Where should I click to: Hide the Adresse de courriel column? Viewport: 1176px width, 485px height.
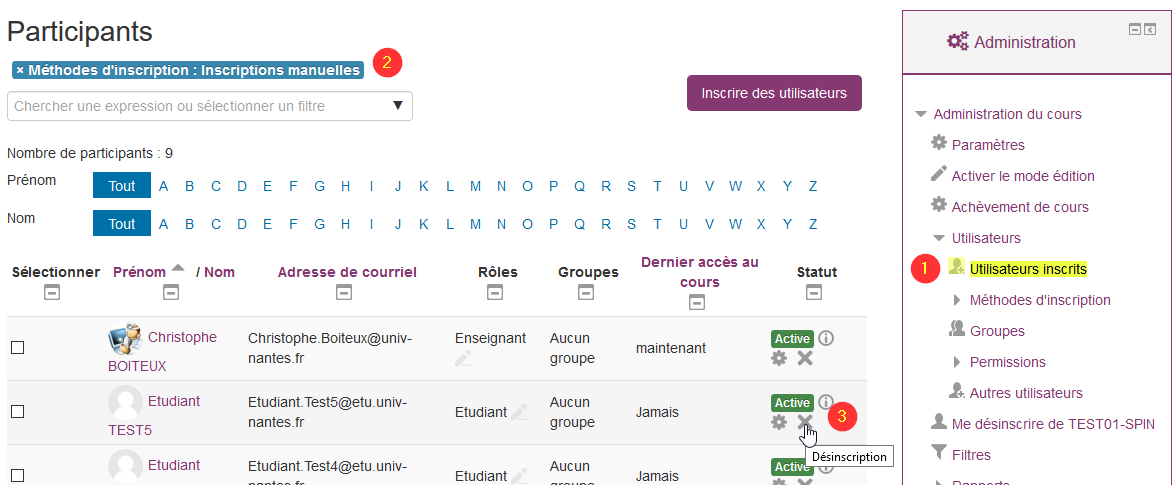[344, 292]
